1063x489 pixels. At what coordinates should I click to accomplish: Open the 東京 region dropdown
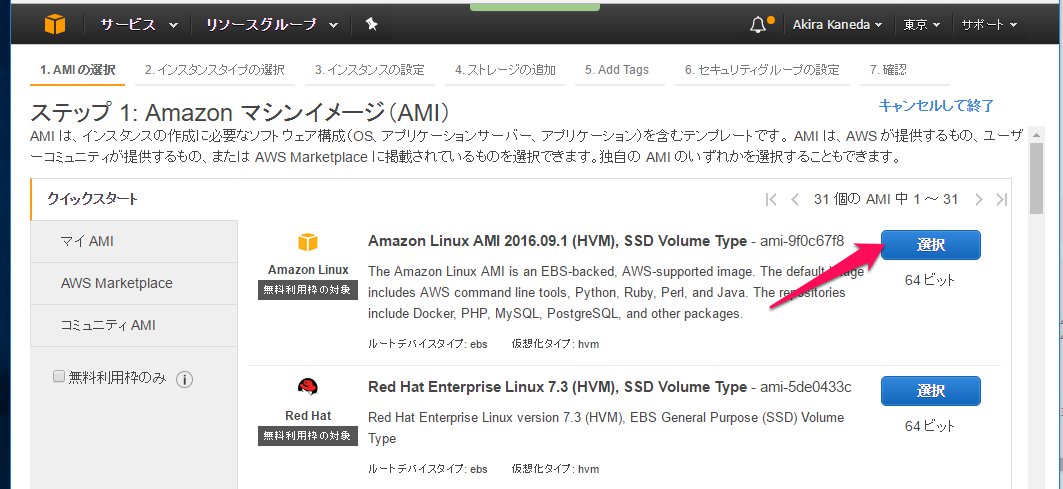pyautogui.click(x=921, y=24)
